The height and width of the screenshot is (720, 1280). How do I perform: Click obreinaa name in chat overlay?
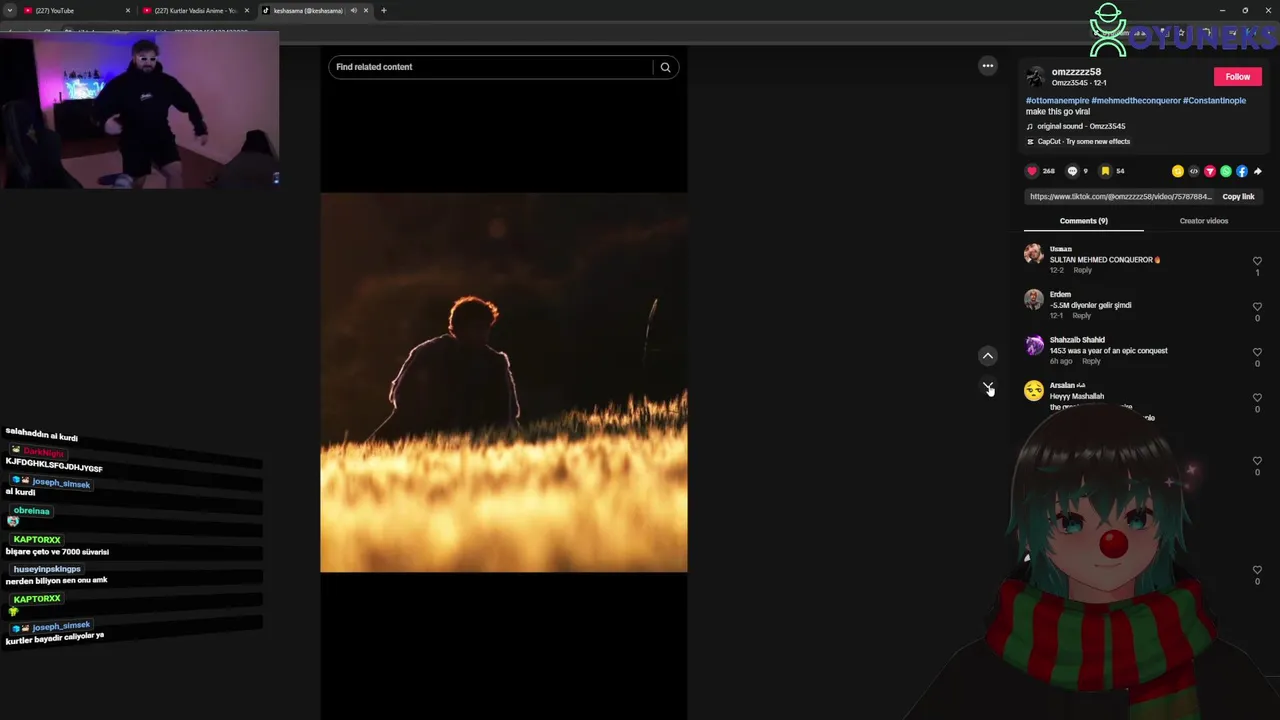pyautogui.click(x=31, y=511)
